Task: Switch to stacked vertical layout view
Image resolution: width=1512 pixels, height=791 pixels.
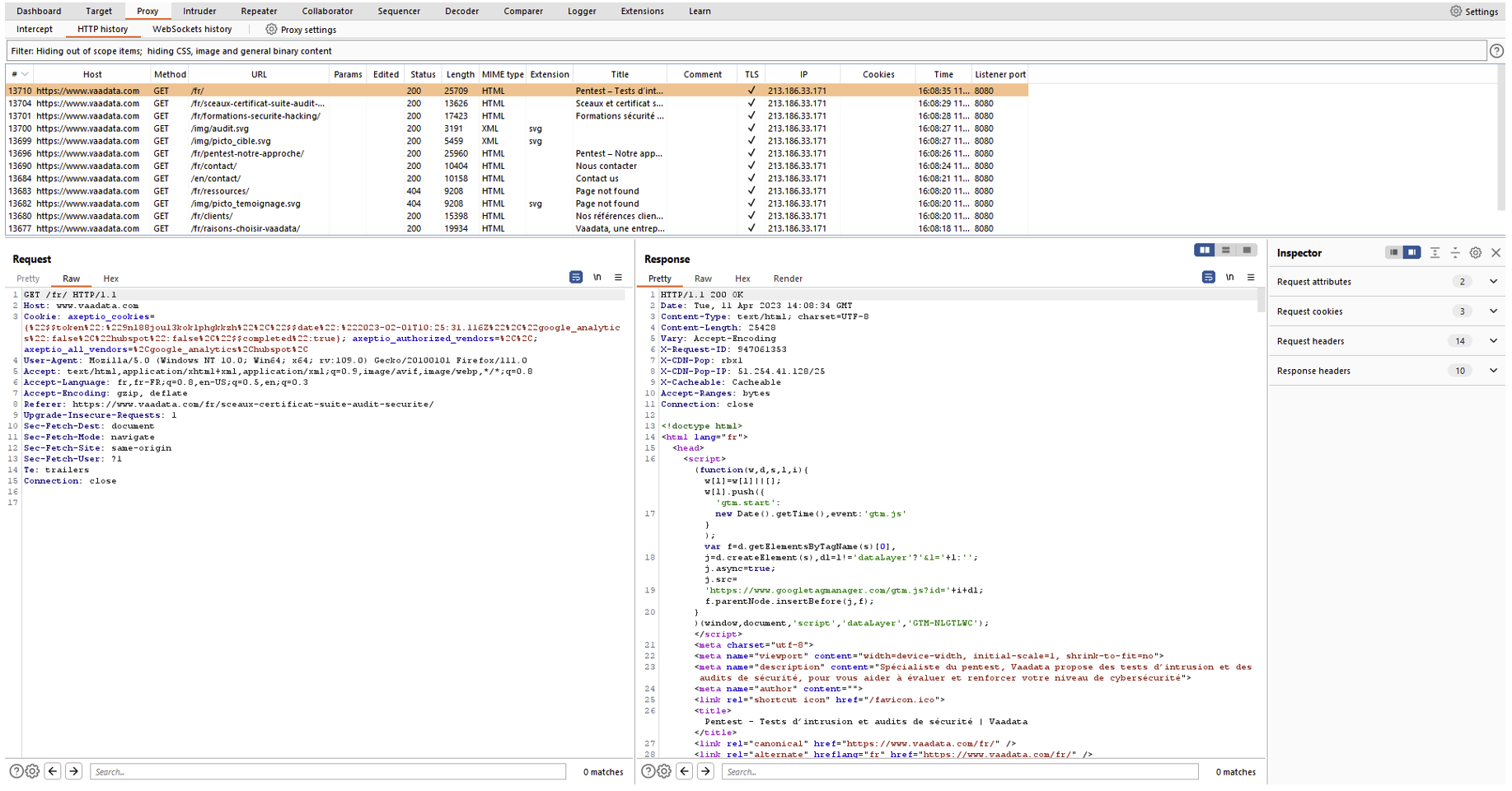Action: (x=1225, y=250)
